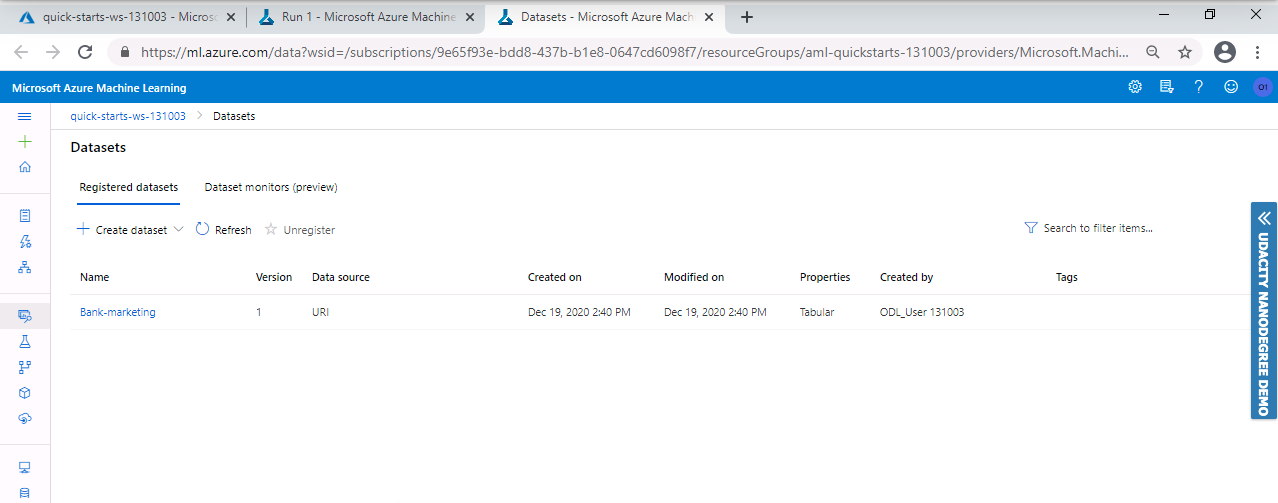Click the zoom magnifier icon in address bar
Image resolution: width=1278 pixels, height=503 pixels.
coord(1153,52)
